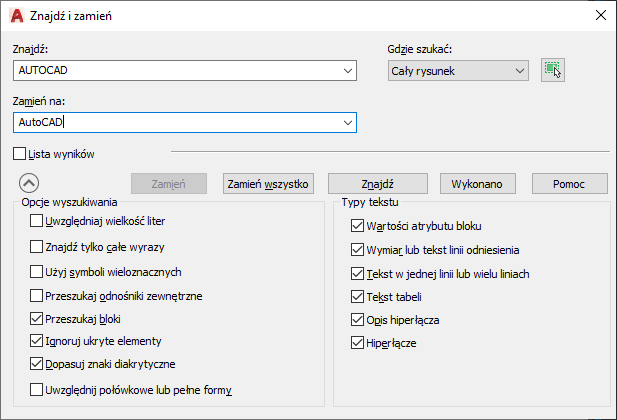The image size is (617, 420).
Task: Enable the Lista wyników checkbox
Action: click(x=20, y=154)
